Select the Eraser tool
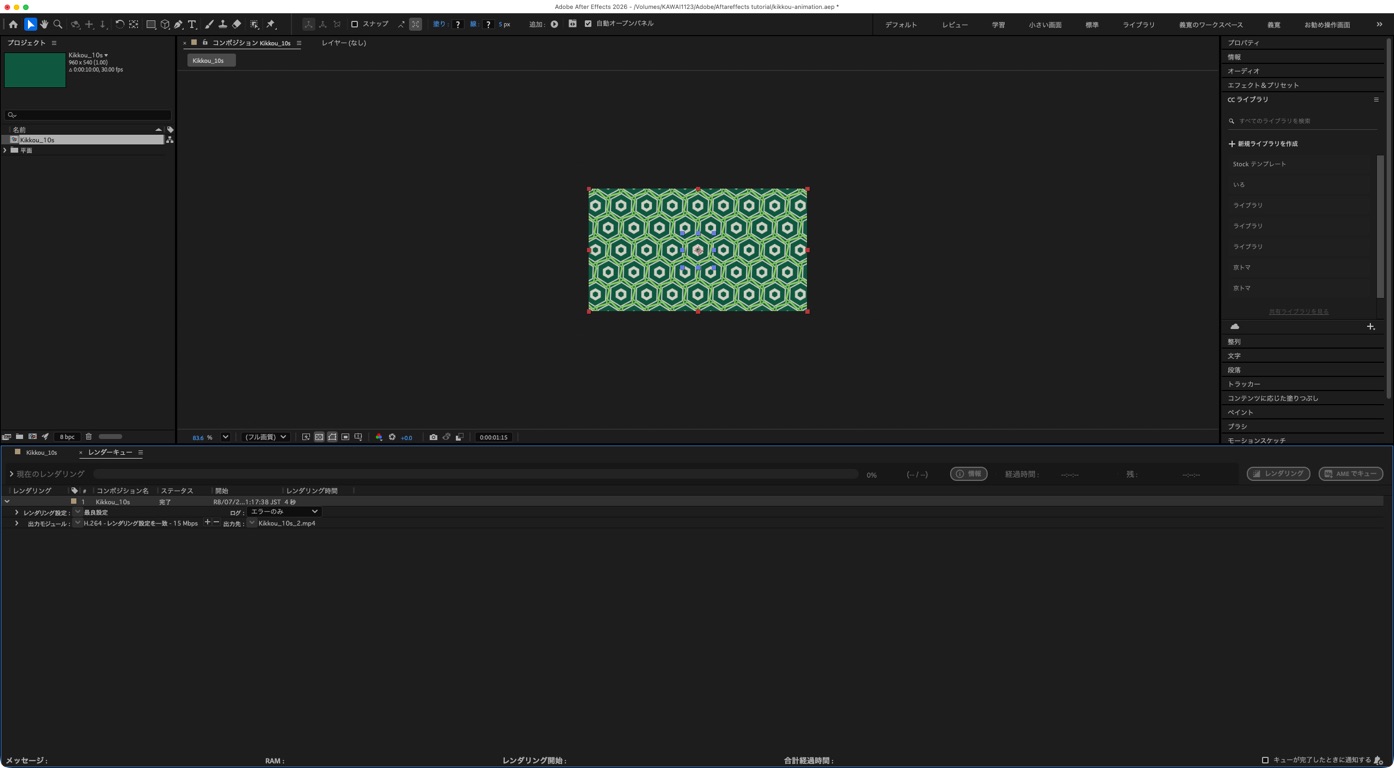1394x768 pixels. [237, 24]
